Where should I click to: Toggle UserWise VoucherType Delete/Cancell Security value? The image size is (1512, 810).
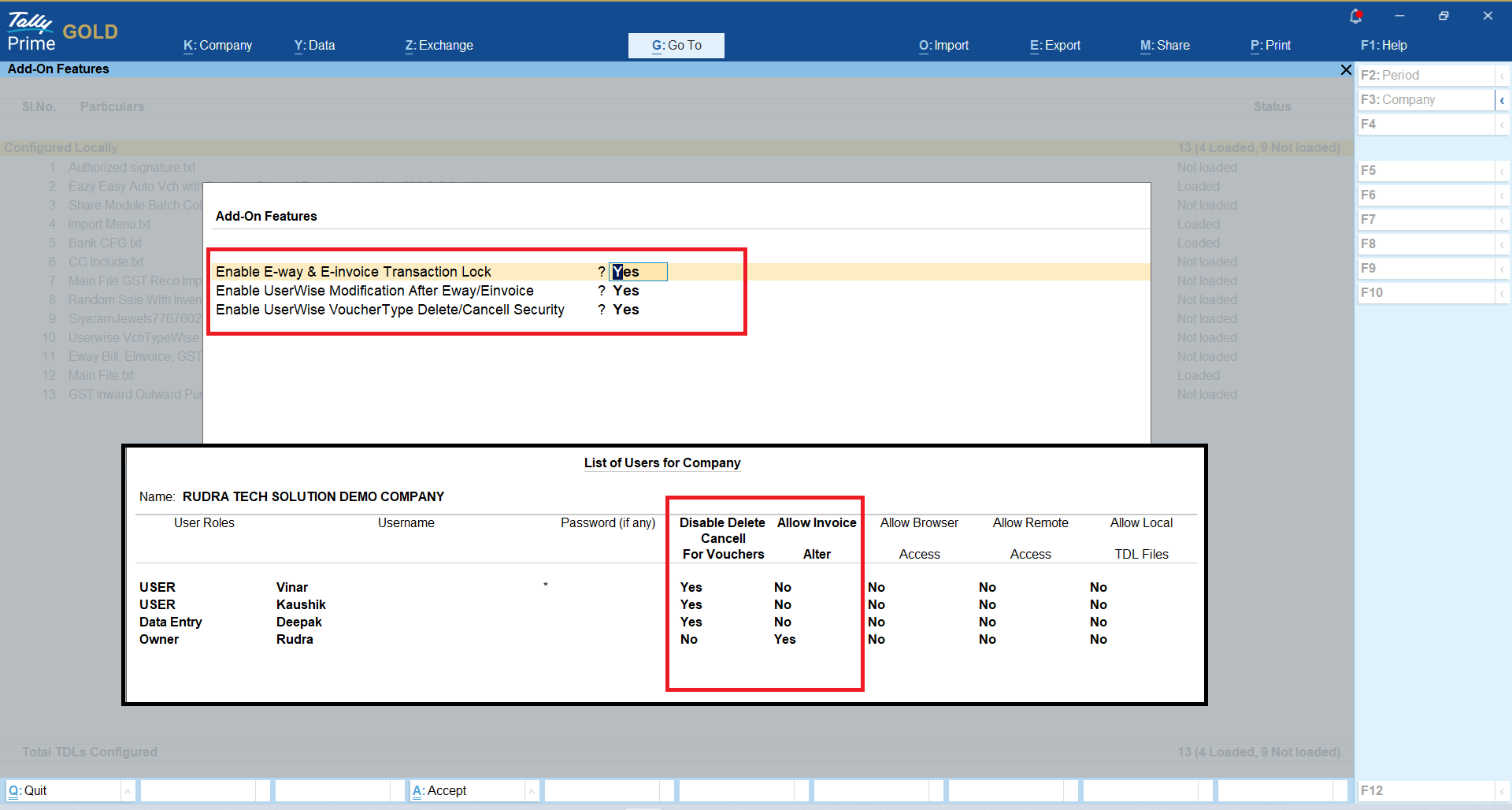click(626, 310)
